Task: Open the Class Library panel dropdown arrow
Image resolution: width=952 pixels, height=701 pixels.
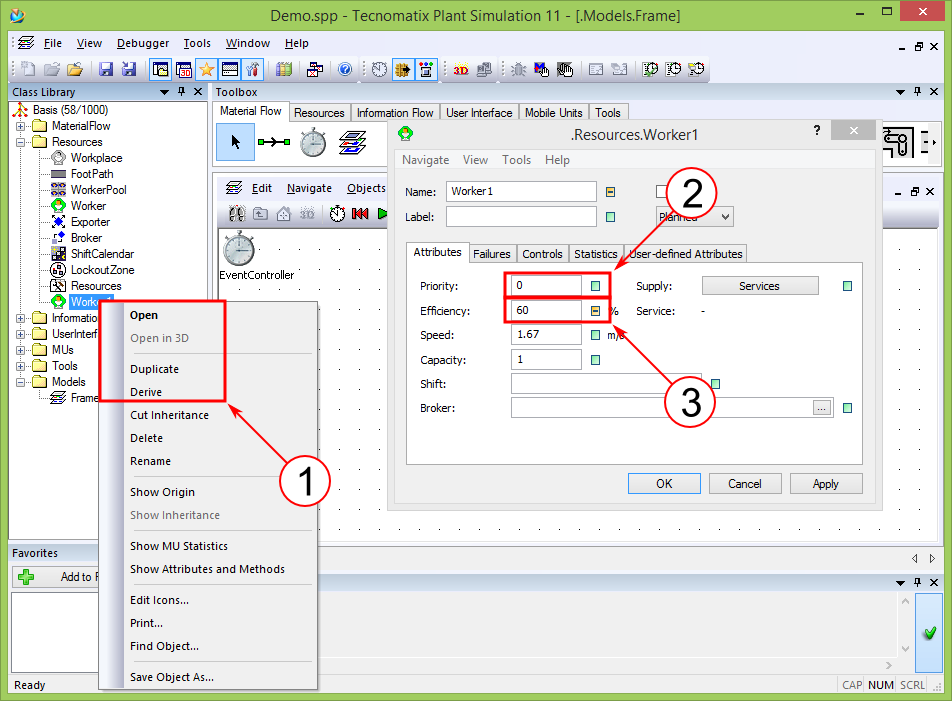Action: [x=164, y=92]
